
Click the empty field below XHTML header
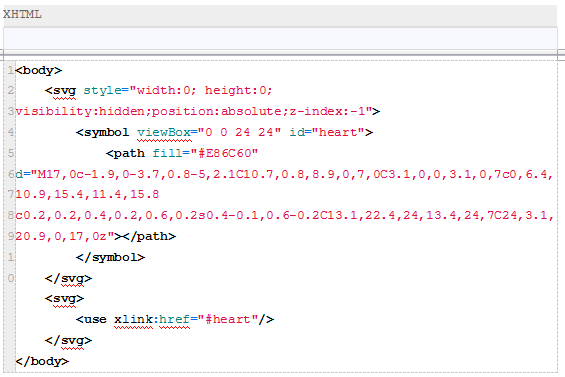point(280,38)
